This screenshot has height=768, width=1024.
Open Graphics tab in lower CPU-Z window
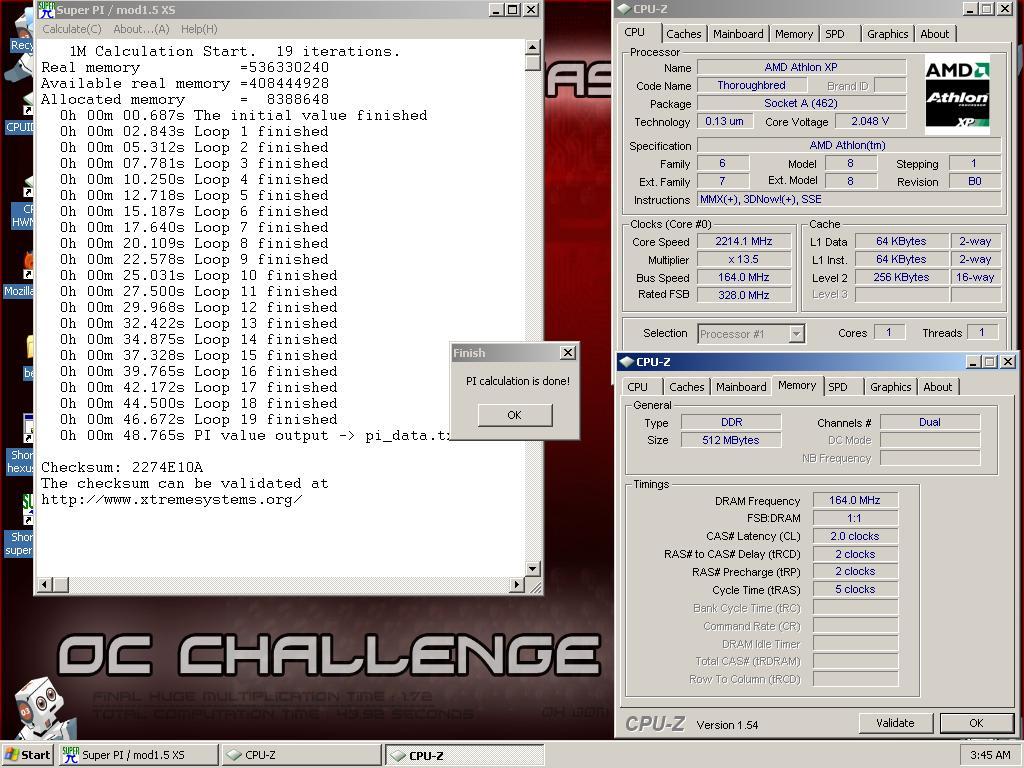tap(891, 387)
